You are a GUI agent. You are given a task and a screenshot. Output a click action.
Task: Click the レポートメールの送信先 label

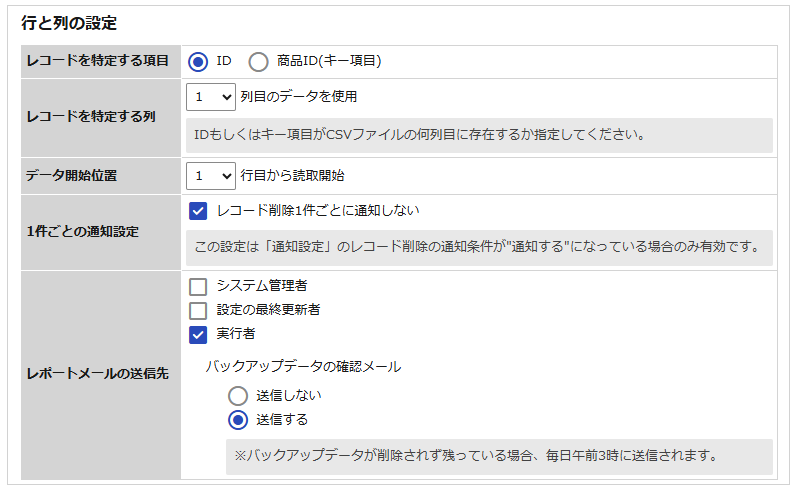(x=97, y=374)
